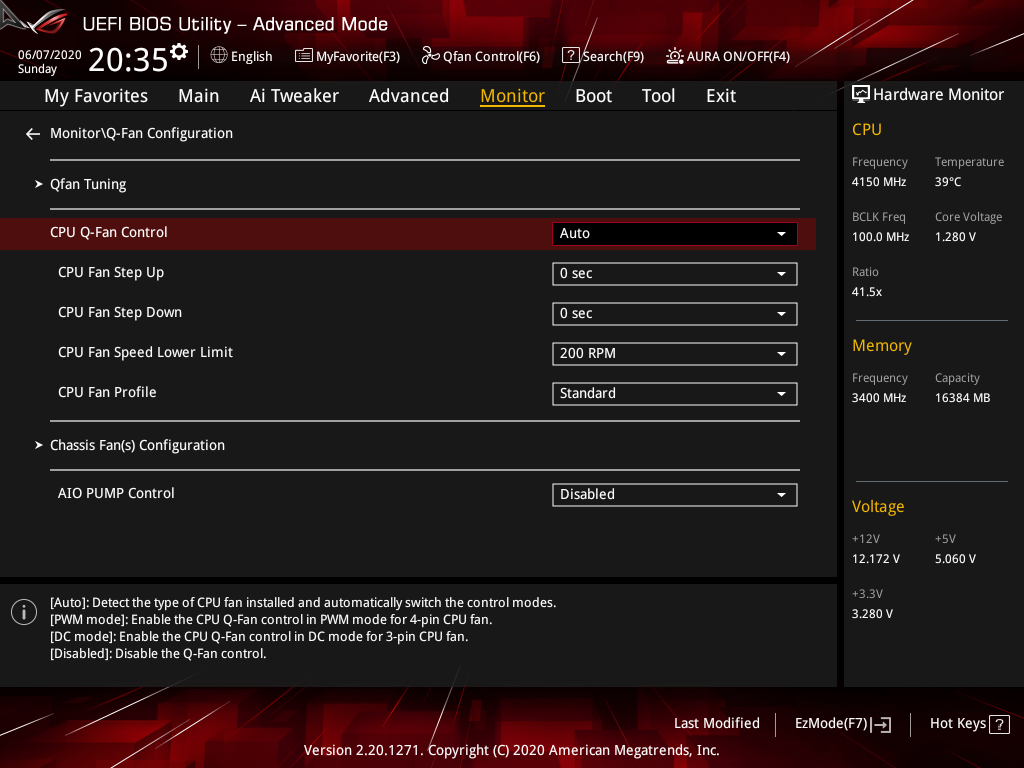Click the +12V reading 12.172 V
1024x768 pixels.
(x=876, y=559)
